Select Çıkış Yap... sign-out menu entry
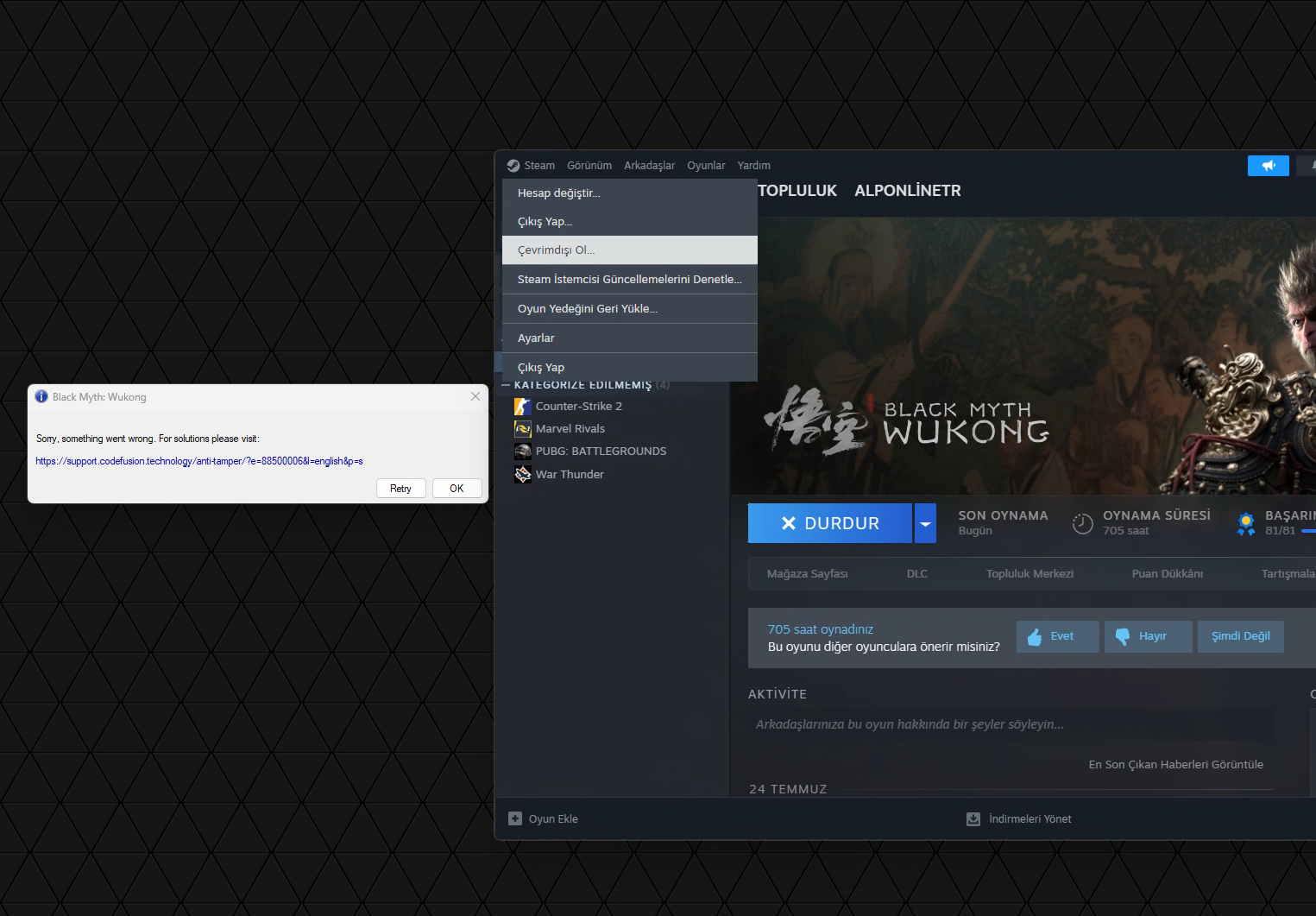This screenshot has width=1316, height=916. [630, 221]
